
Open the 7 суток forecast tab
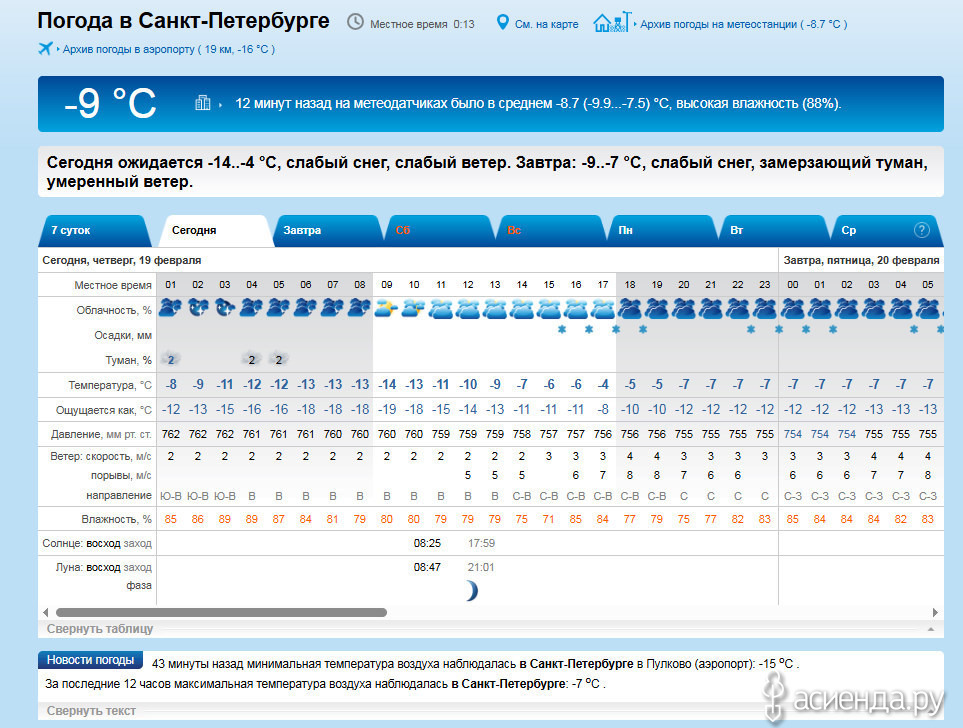point(71,230)
